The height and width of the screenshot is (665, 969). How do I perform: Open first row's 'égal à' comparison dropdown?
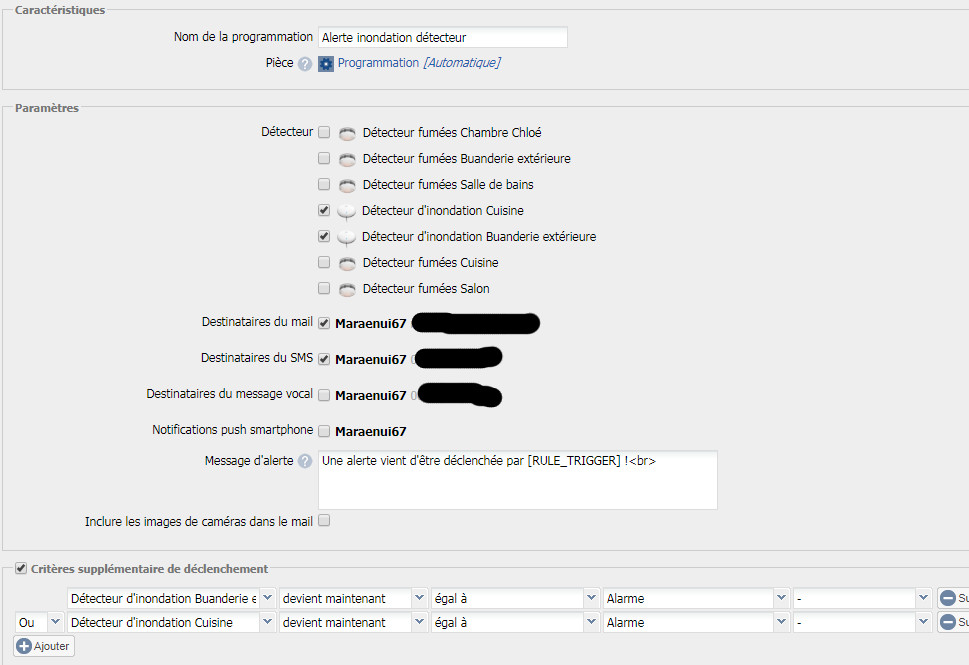point(515,598)
